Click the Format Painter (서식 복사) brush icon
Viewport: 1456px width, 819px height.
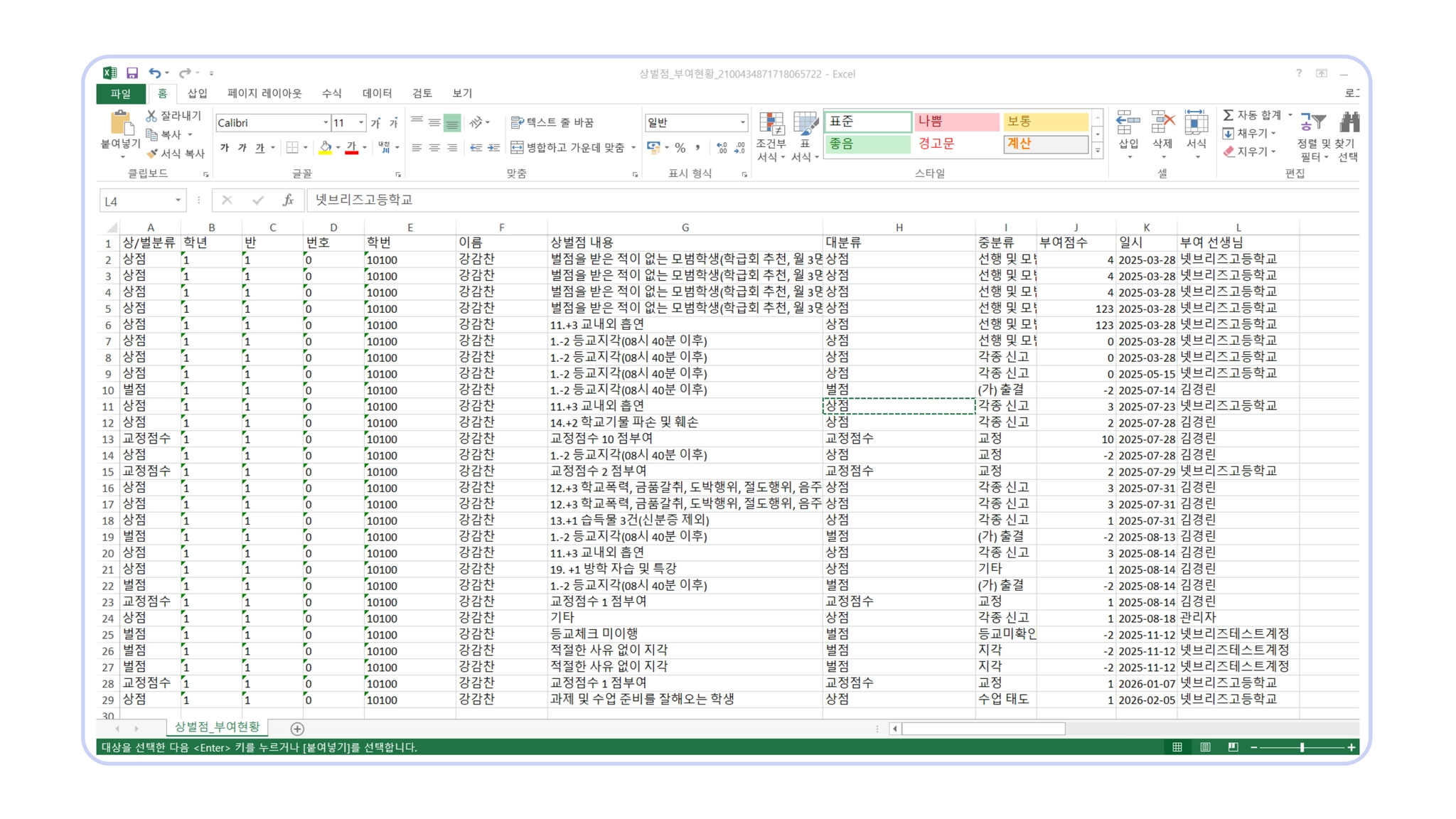coord(152,153)
